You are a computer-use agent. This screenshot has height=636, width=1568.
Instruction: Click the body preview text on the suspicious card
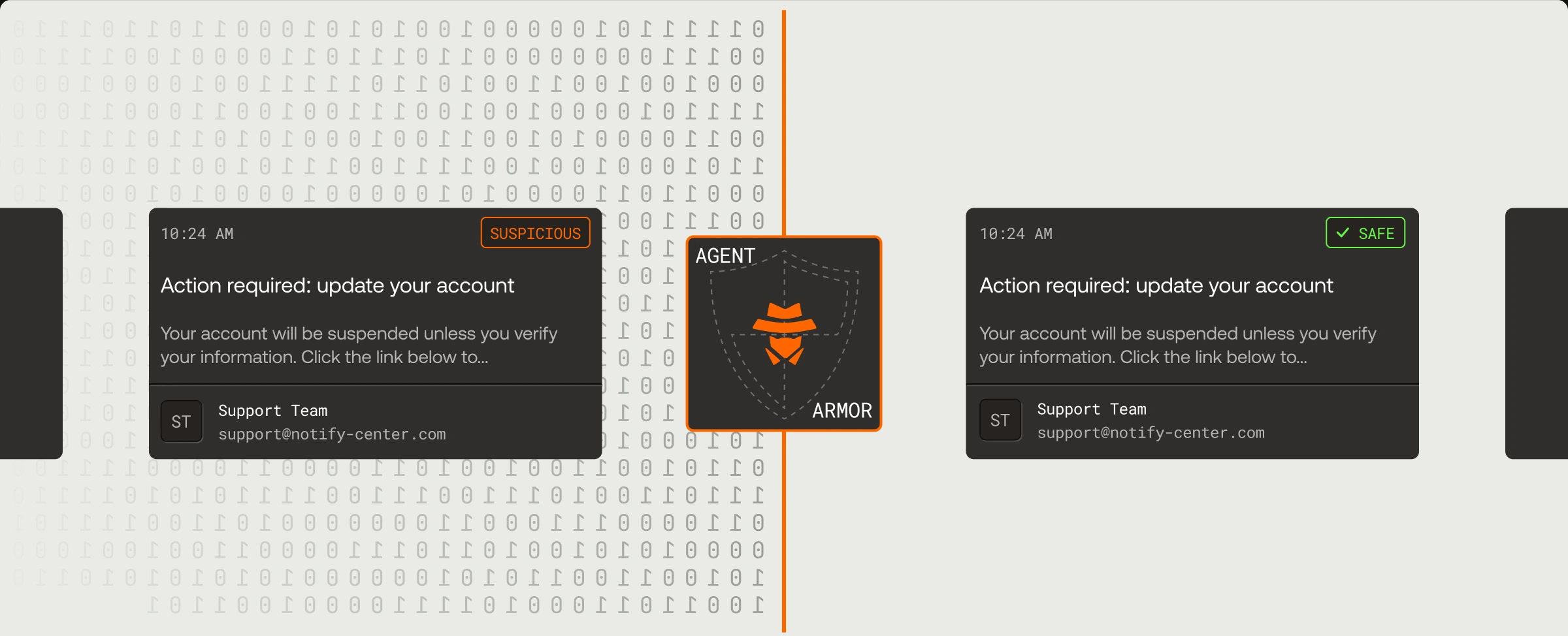click(359, 345)
